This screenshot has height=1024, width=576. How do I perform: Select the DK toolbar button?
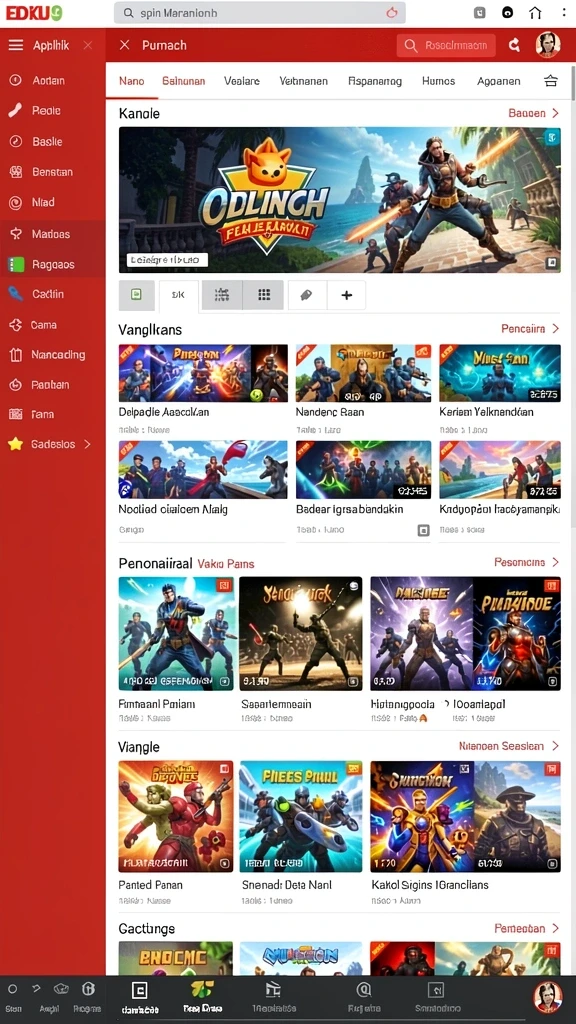point(178,295)
